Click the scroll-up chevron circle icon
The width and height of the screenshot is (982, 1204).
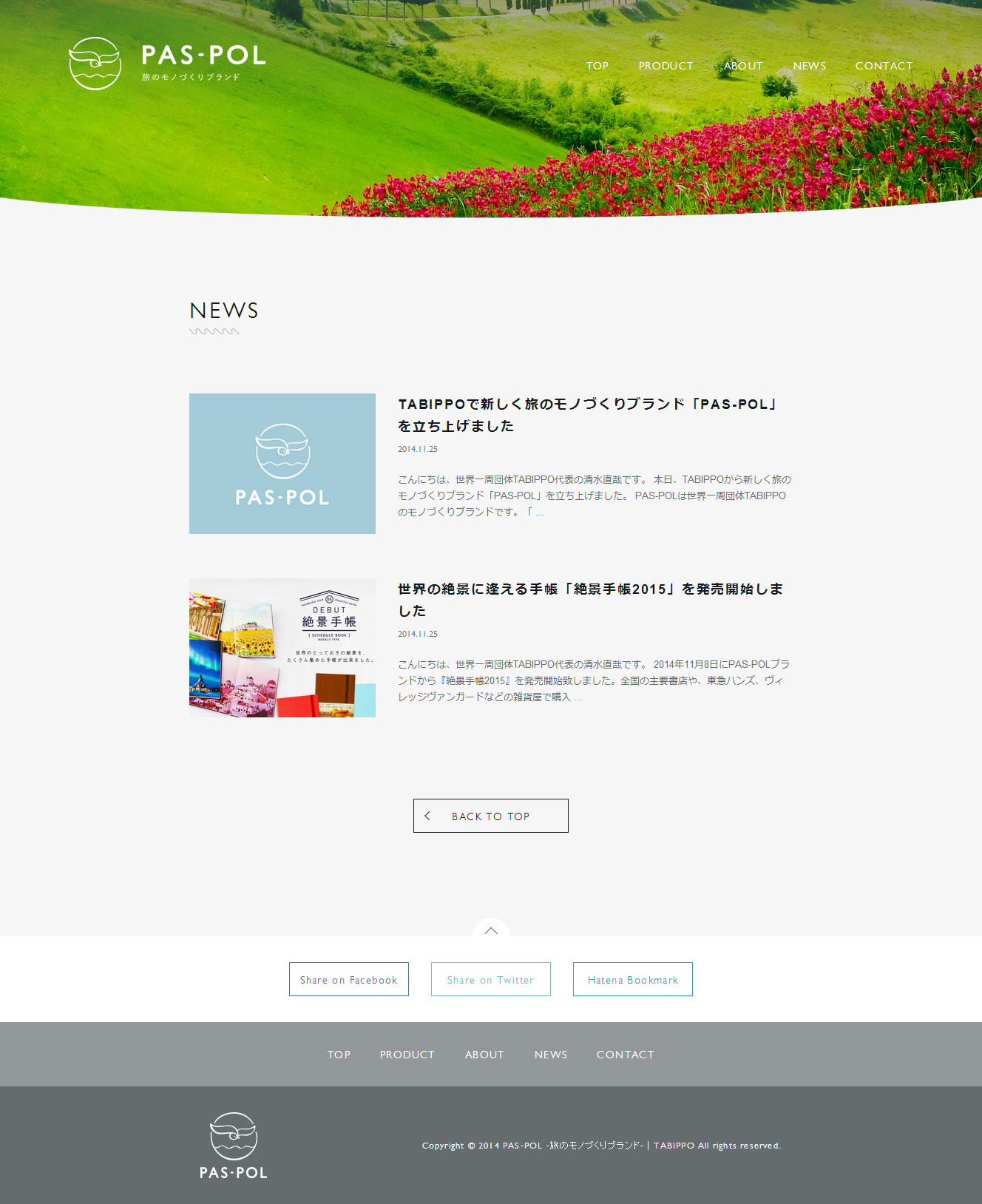(x=491, y=930)
